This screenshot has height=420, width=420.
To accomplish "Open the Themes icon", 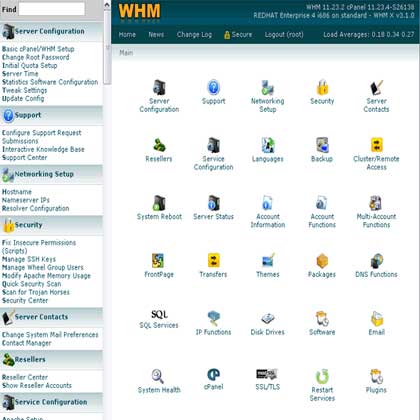I will click(268, 261).
